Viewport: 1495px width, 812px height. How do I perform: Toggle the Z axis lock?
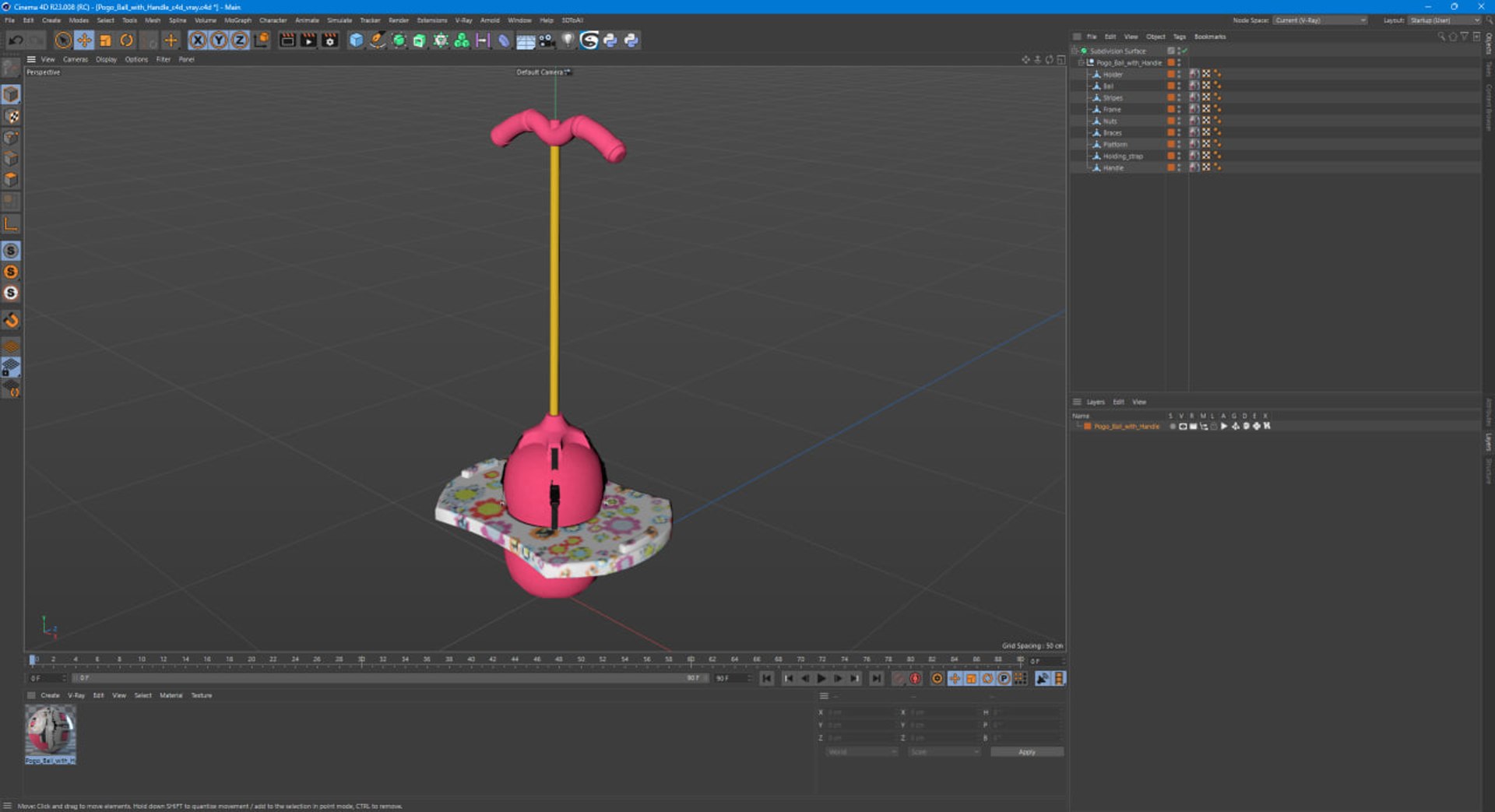point(240,40)
